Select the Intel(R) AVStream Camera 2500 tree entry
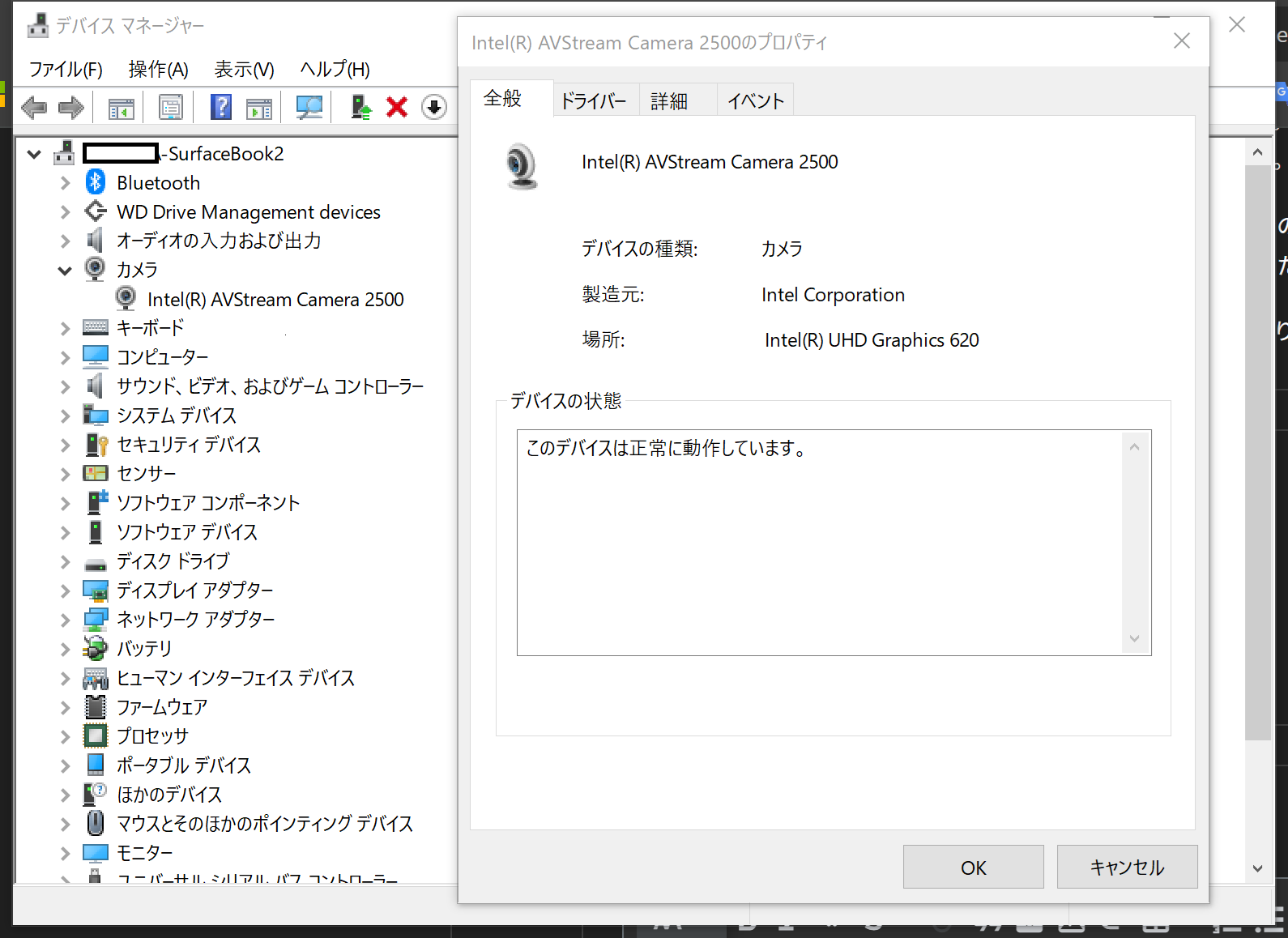Viewport: 1288px width, 938px height. 275,300
